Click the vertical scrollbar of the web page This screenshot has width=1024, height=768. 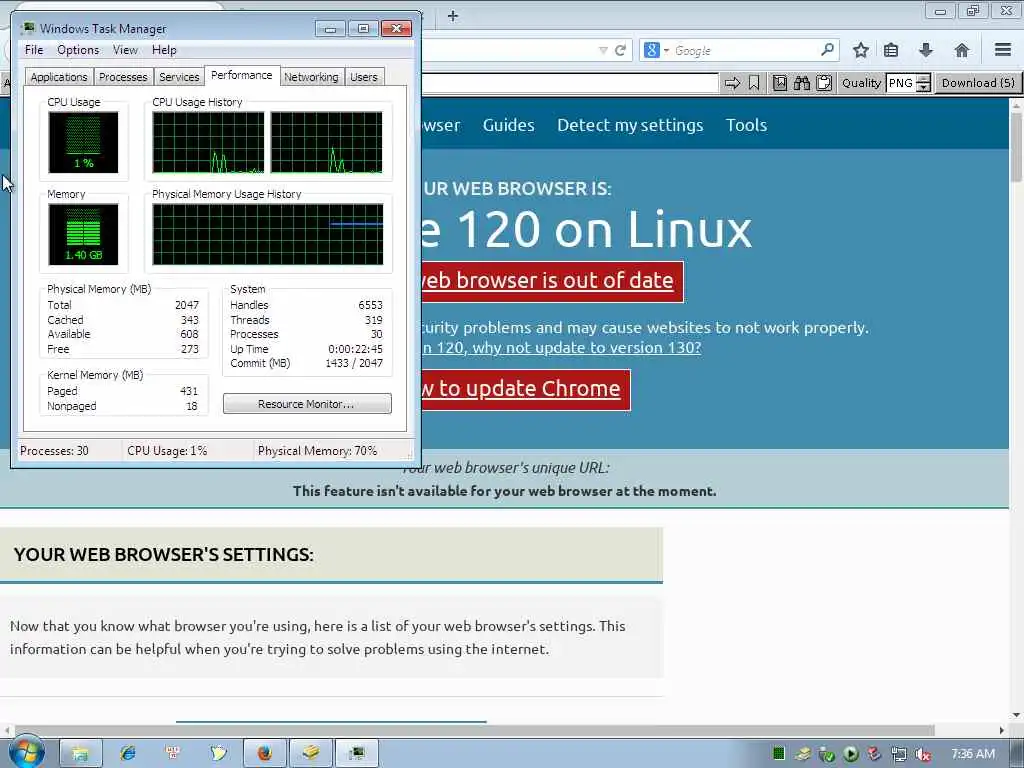1016,147
